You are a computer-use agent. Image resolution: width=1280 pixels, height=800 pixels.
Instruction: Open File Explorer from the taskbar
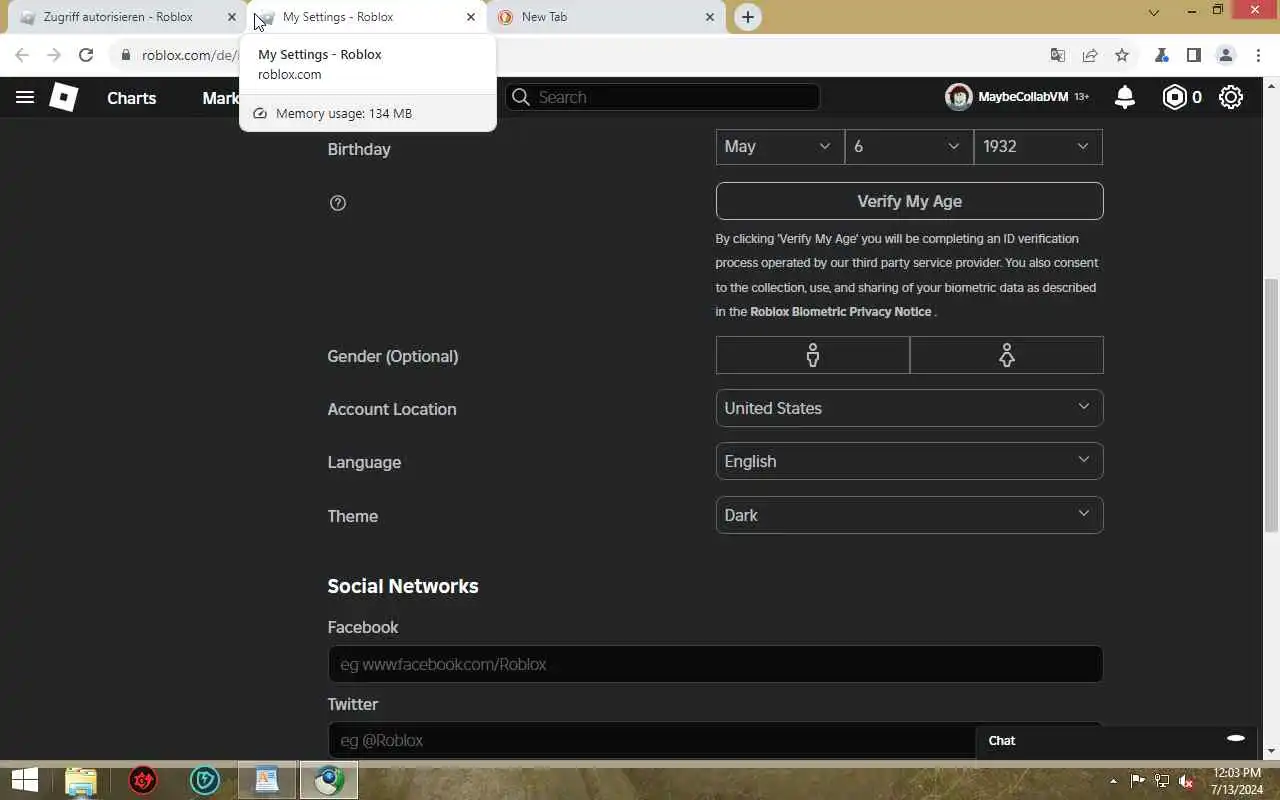click(x=81, y=780)
